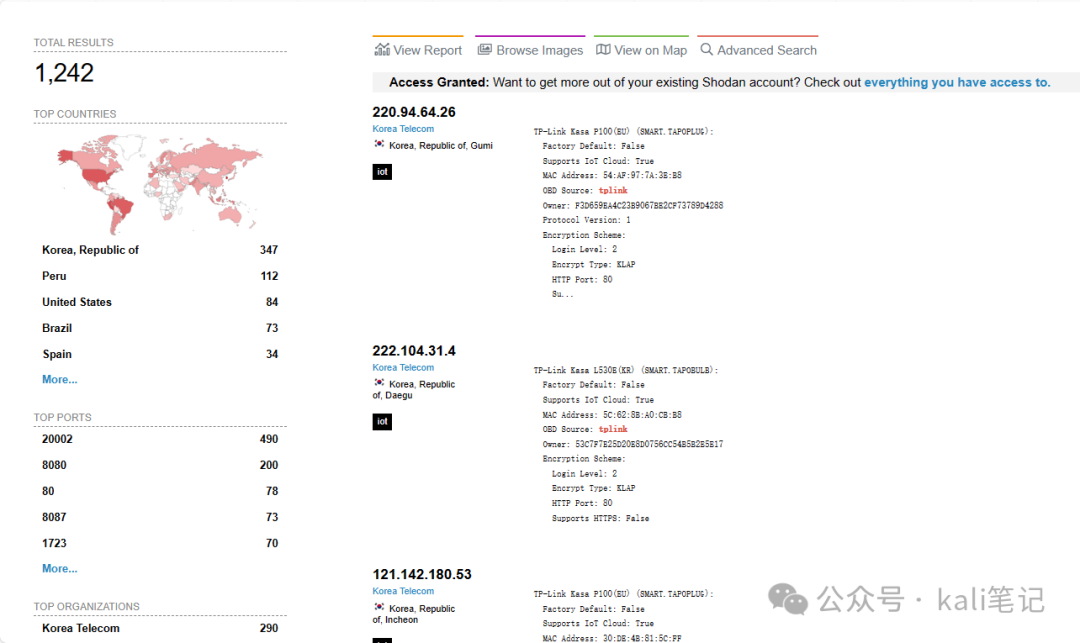Click Korea Telecom link under 121.142.180.53
Screen dimensions: 1080x643
pos(404,591)
